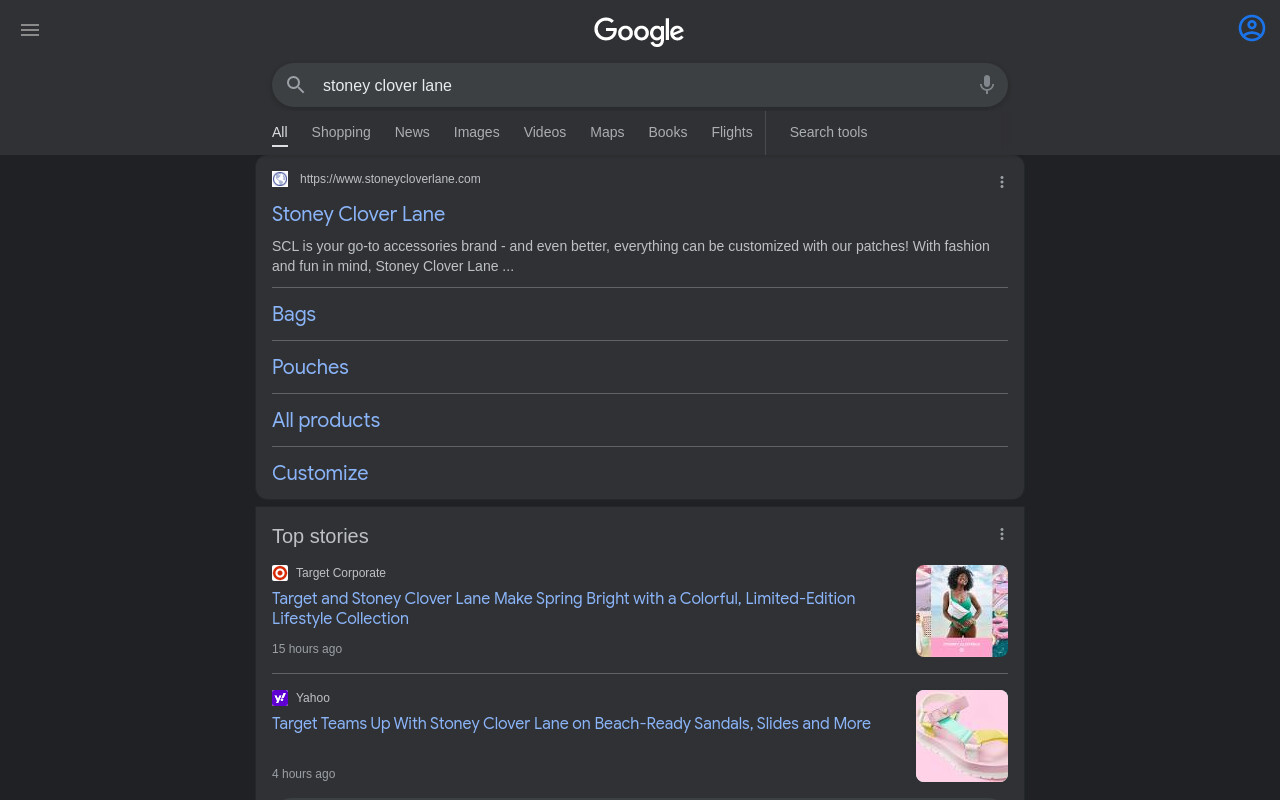Switch to the Shopping tab
The width and height of the screenshot is (1280, 800).
pyautogui.click(x=341, y=132)
